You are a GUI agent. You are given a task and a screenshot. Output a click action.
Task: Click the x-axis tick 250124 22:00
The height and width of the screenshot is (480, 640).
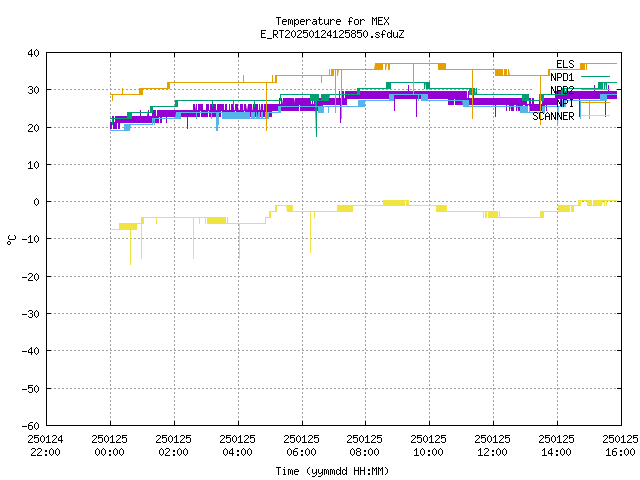(45, 446)
